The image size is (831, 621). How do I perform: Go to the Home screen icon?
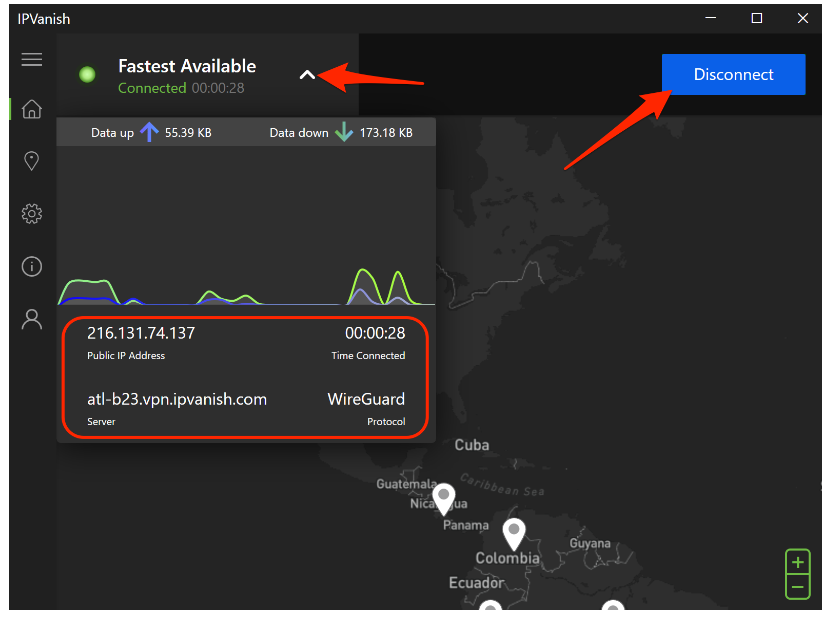point(32,109)
